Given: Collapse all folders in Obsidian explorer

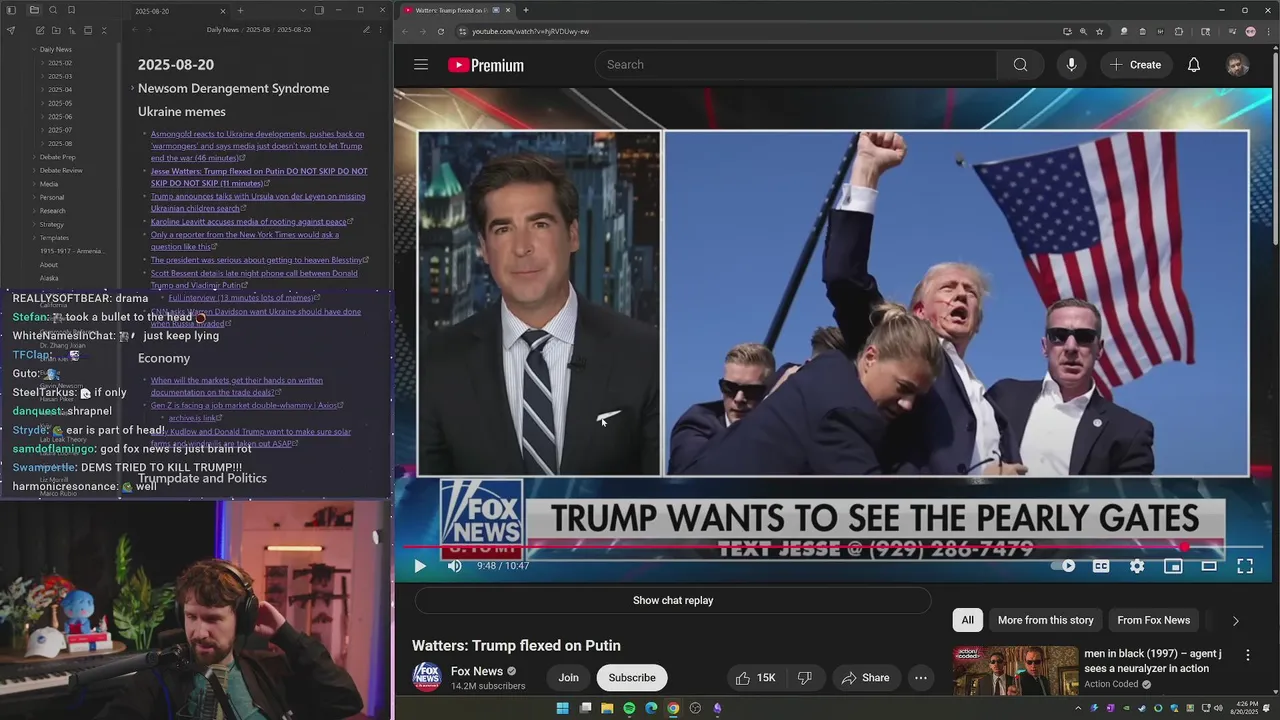Looking at the screenshot, I should click(x=104, y=31).
